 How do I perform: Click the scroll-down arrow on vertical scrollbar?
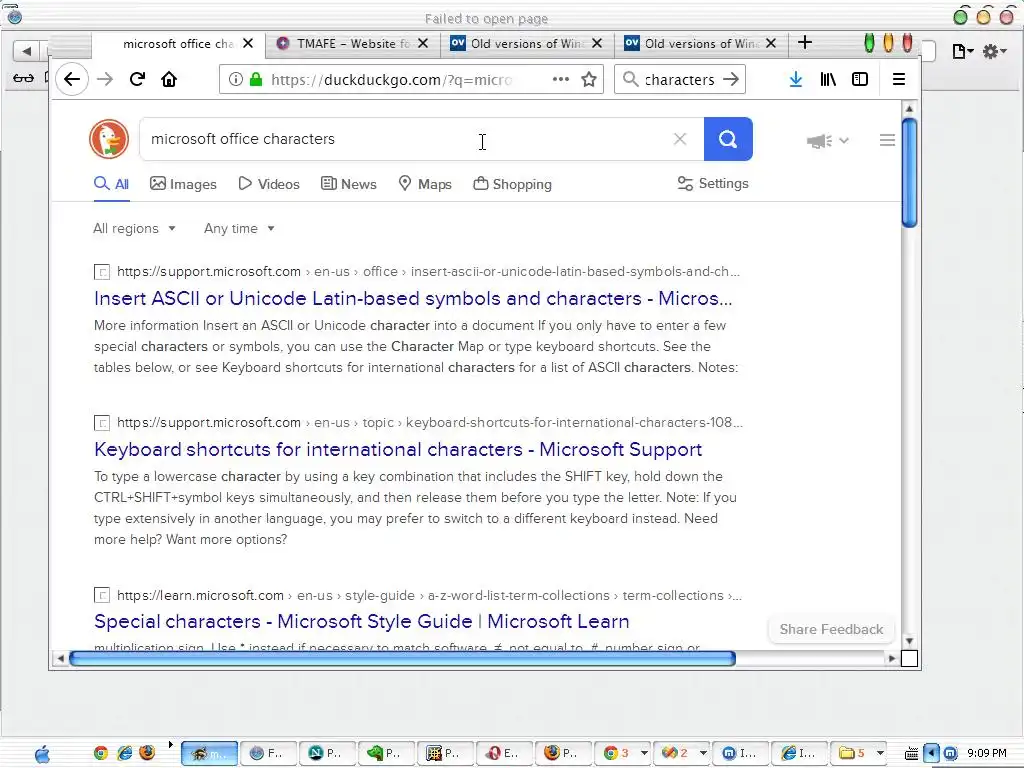tap(909, 641)
